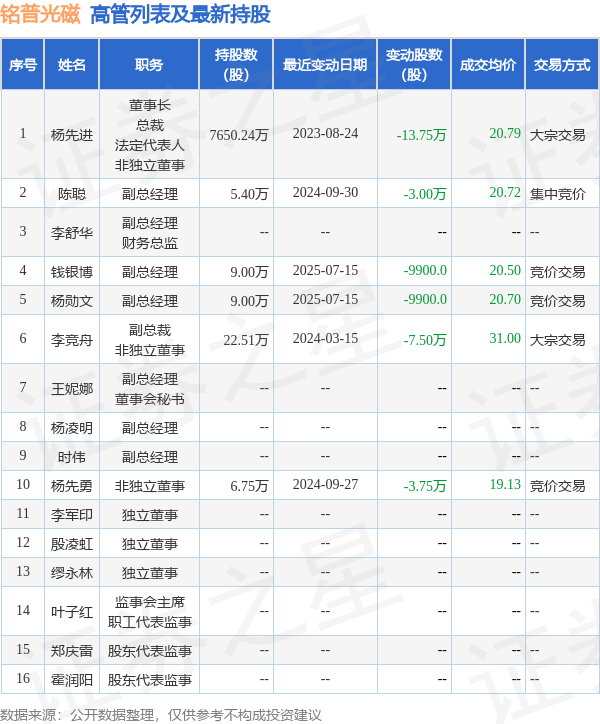Click the holding value 6.75万

tap(249, 486)
